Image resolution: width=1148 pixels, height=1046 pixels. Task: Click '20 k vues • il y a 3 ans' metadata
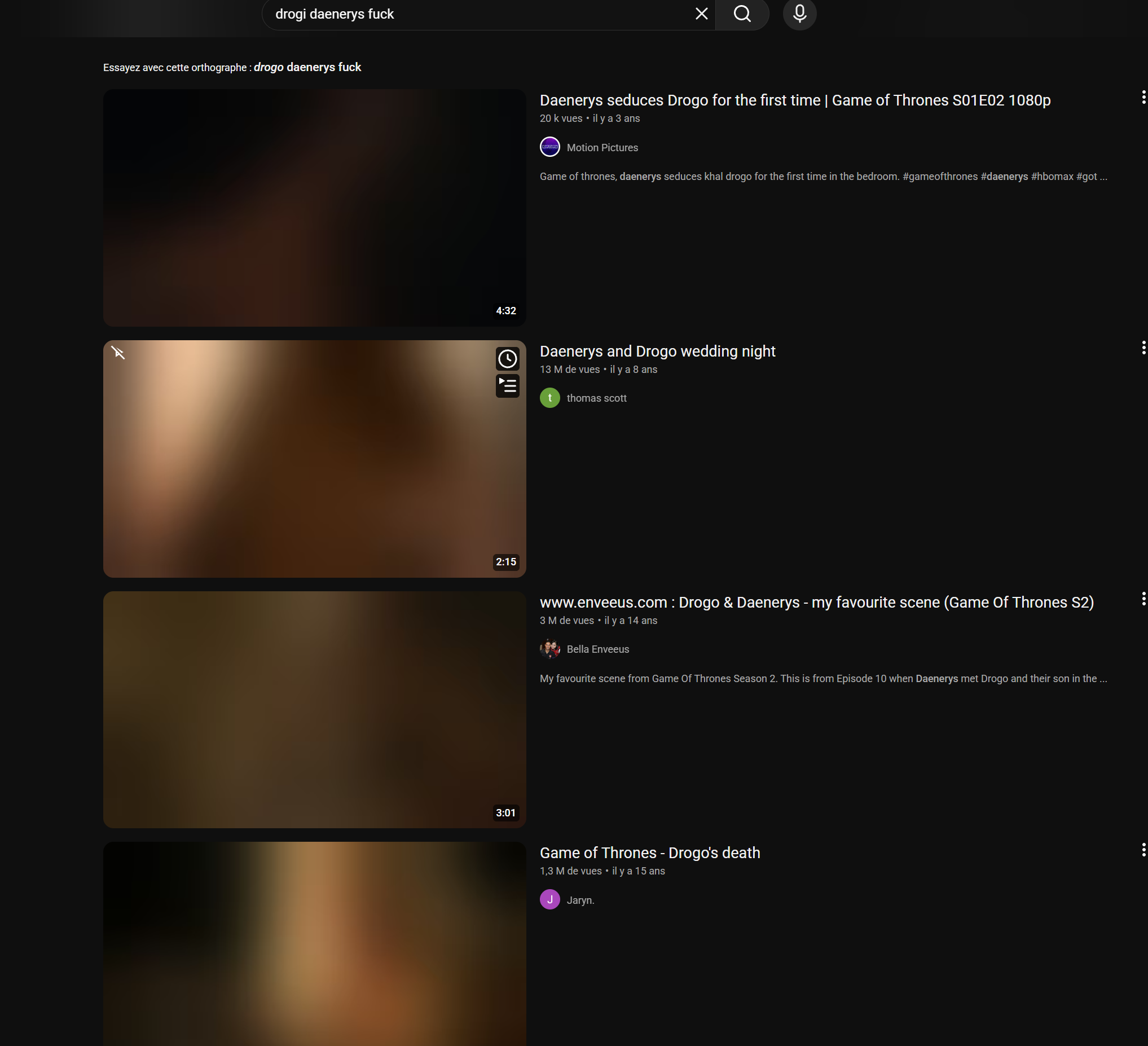point(590,118)
